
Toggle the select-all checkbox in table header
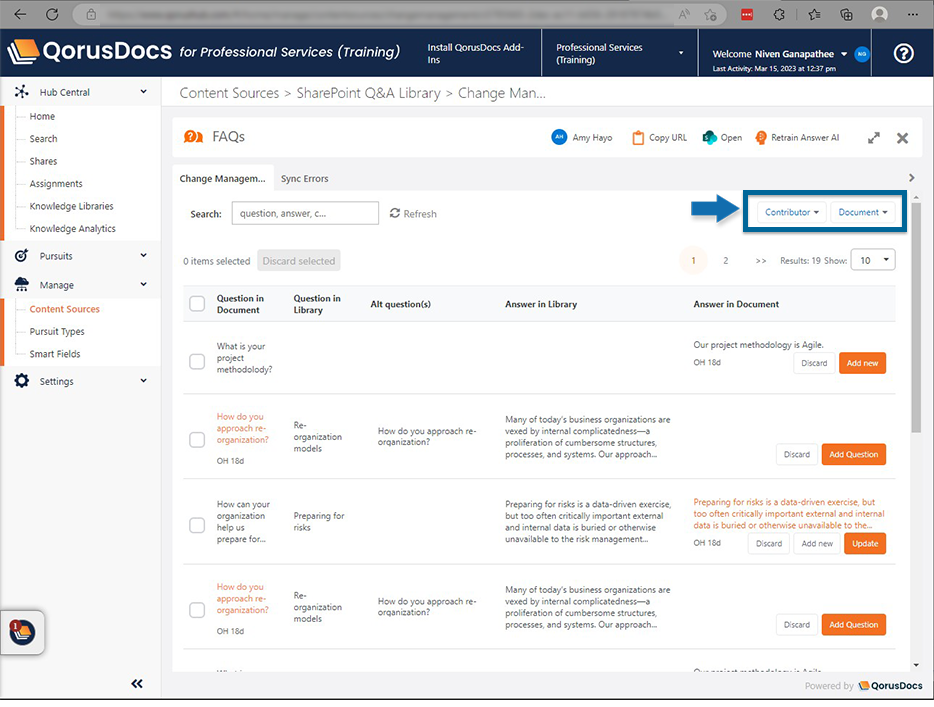[197, 304]
